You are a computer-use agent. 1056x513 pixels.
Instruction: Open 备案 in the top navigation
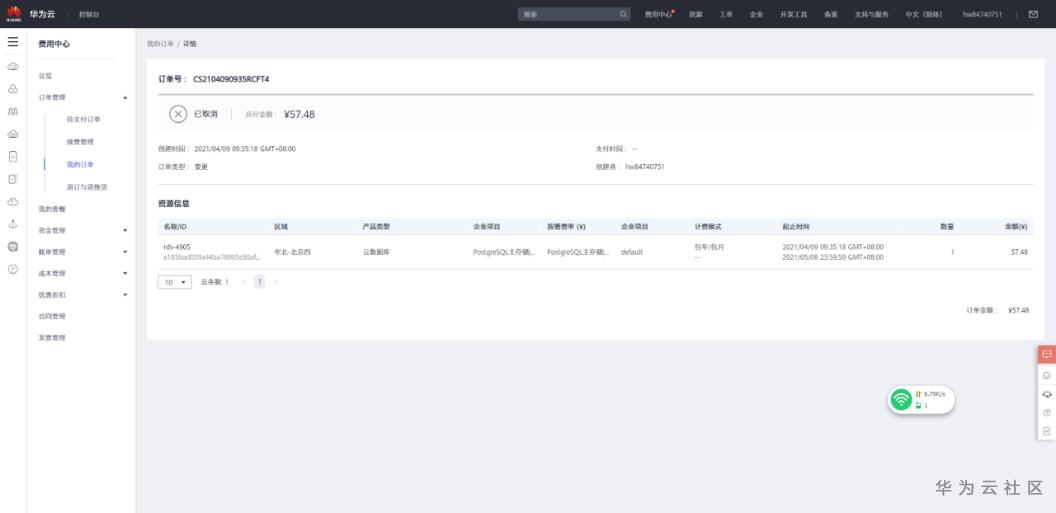[x=830, y=14]
